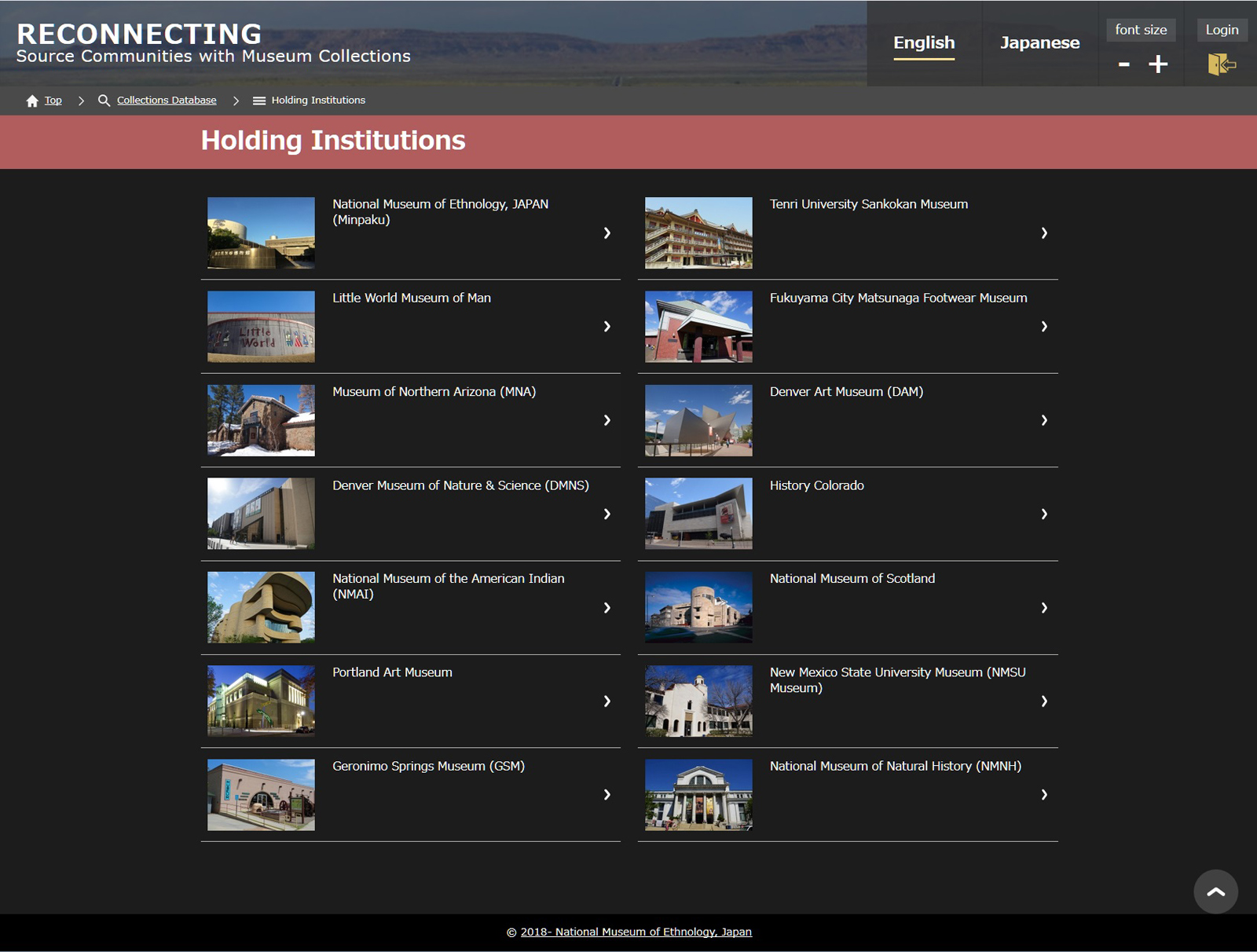Viewport: 1257px width, 952px height.
Task: Open Denver Museum of Nature & Science entry
Action: pos(411,514)
